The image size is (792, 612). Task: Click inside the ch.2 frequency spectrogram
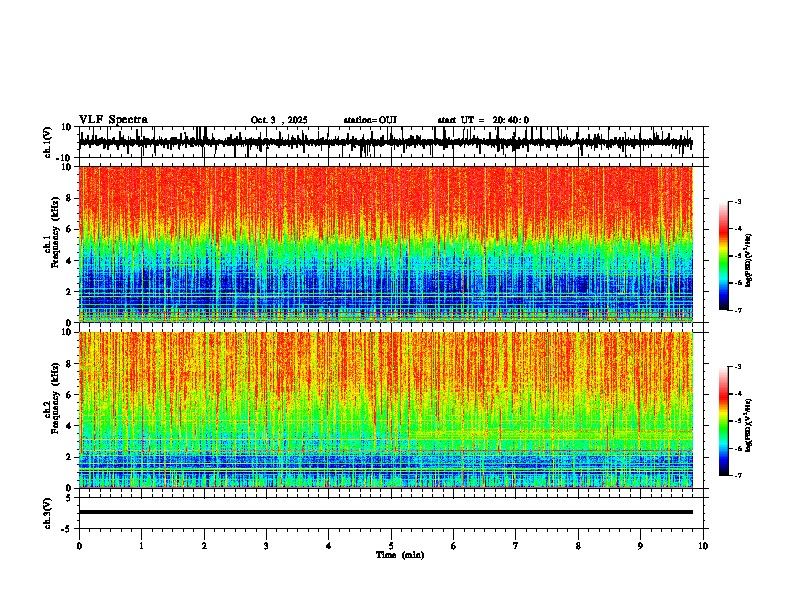click(x=386, y=410)
